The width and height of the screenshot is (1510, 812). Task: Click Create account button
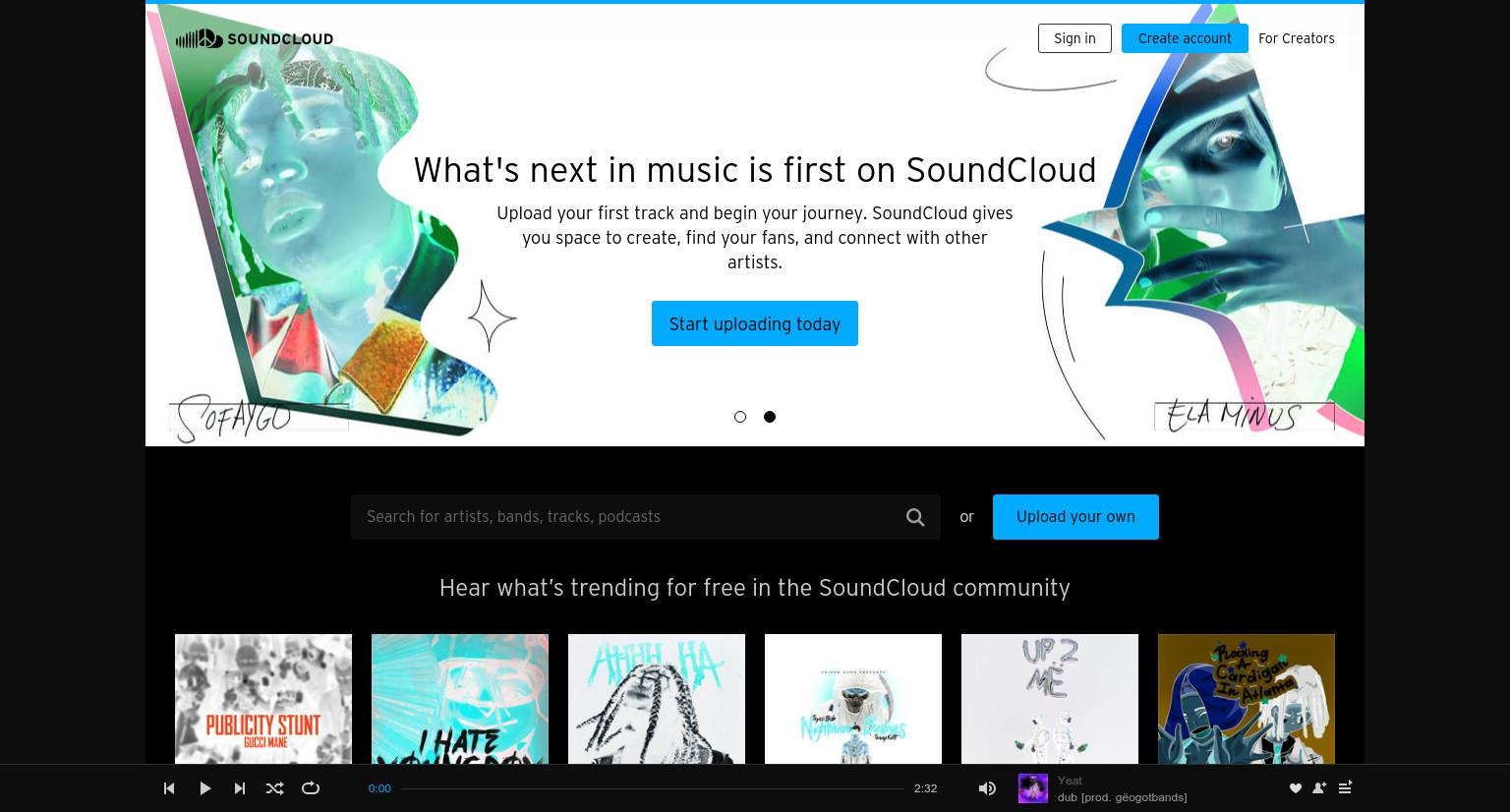[x=1185, y=38]
